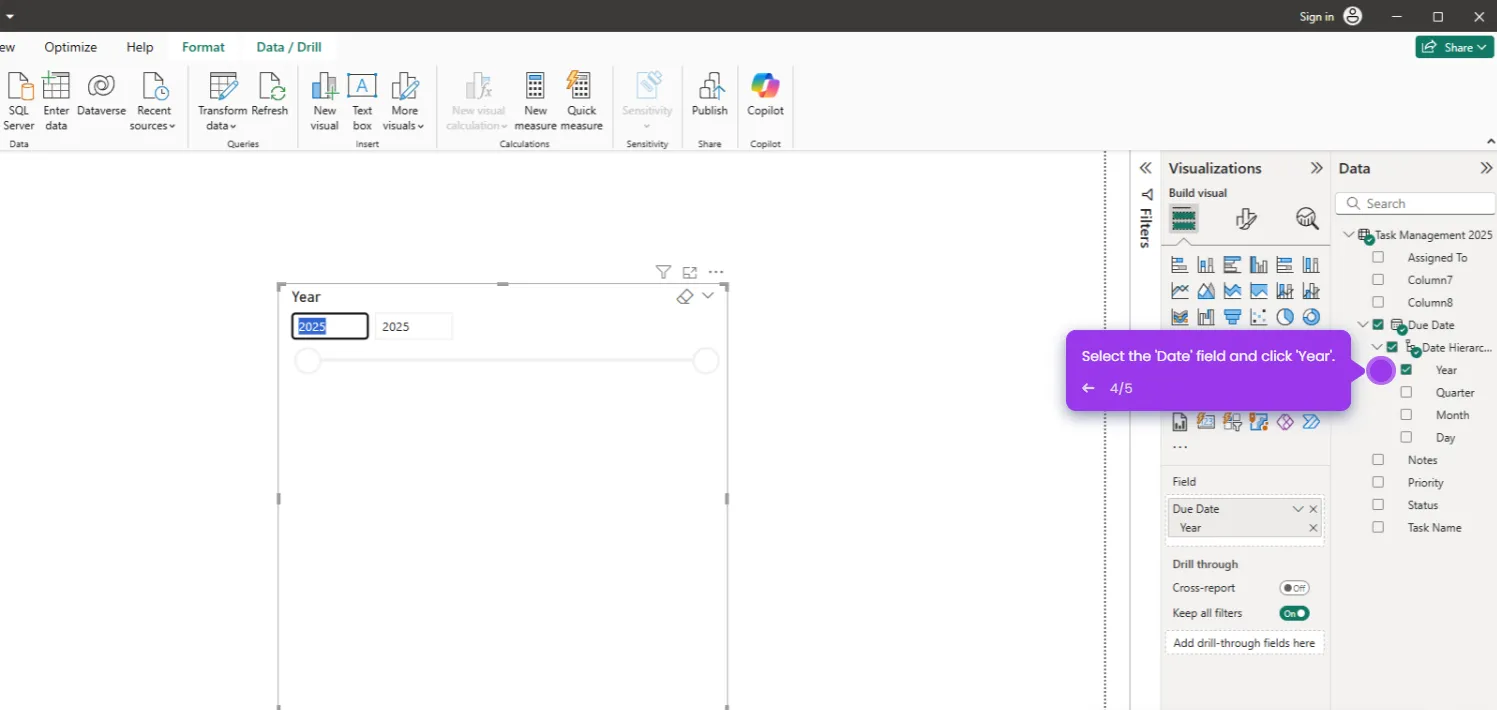This screenshot has width=1497, height=710.
Task: Click the slicer filter icon
Action: tap(663, 272)
